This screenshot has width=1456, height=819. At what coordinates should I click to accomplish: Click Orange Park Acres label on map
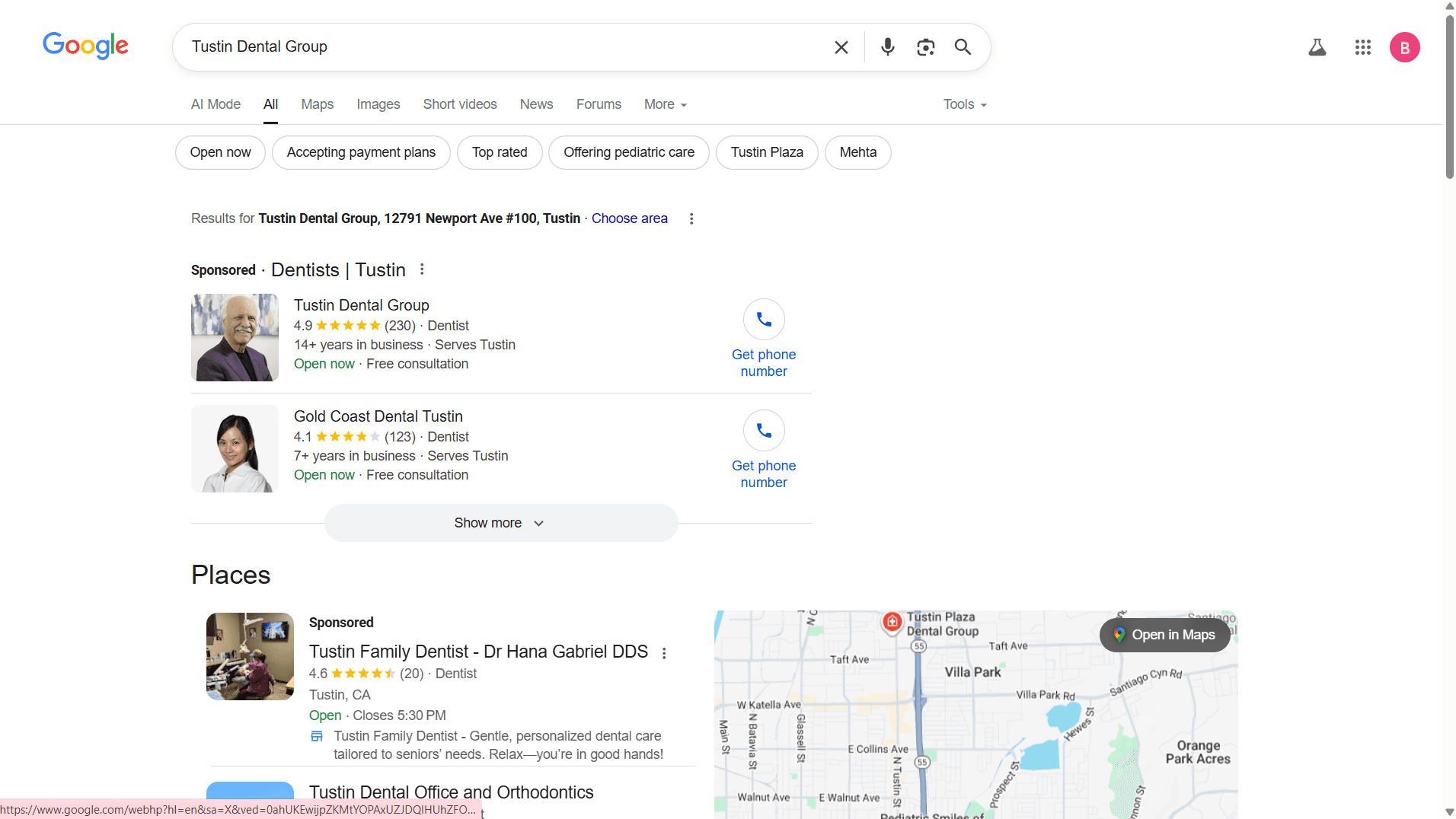click(1198, 752)
